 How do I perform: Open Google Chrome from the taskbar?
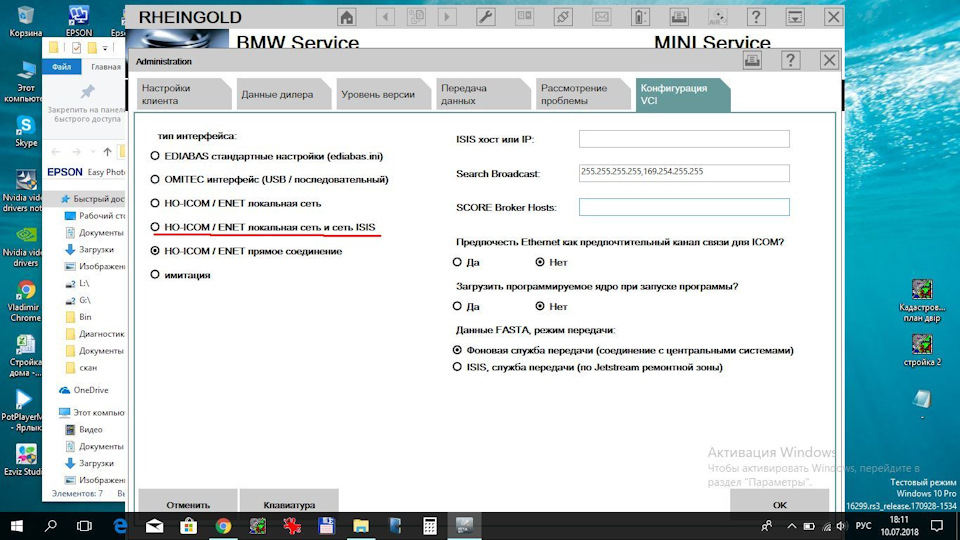(223, 526)
